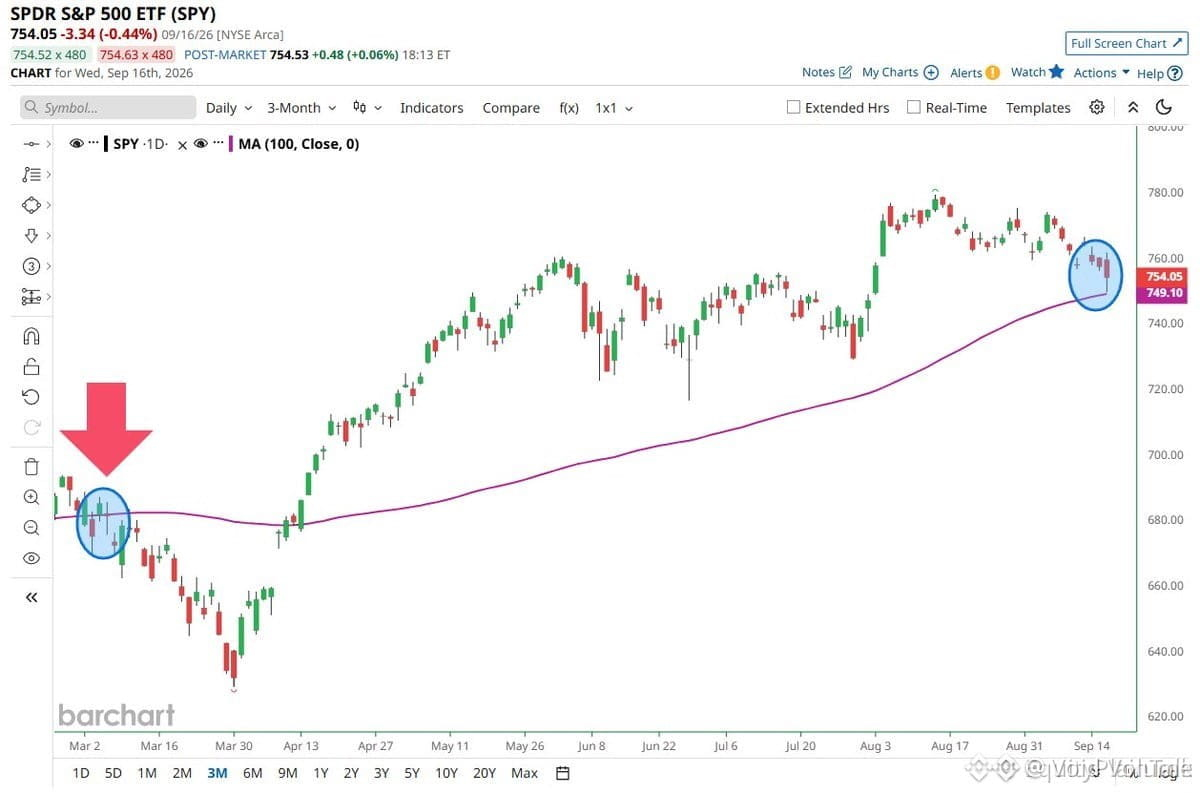Click the trash delete drawings icon

(x=31, y=466)
